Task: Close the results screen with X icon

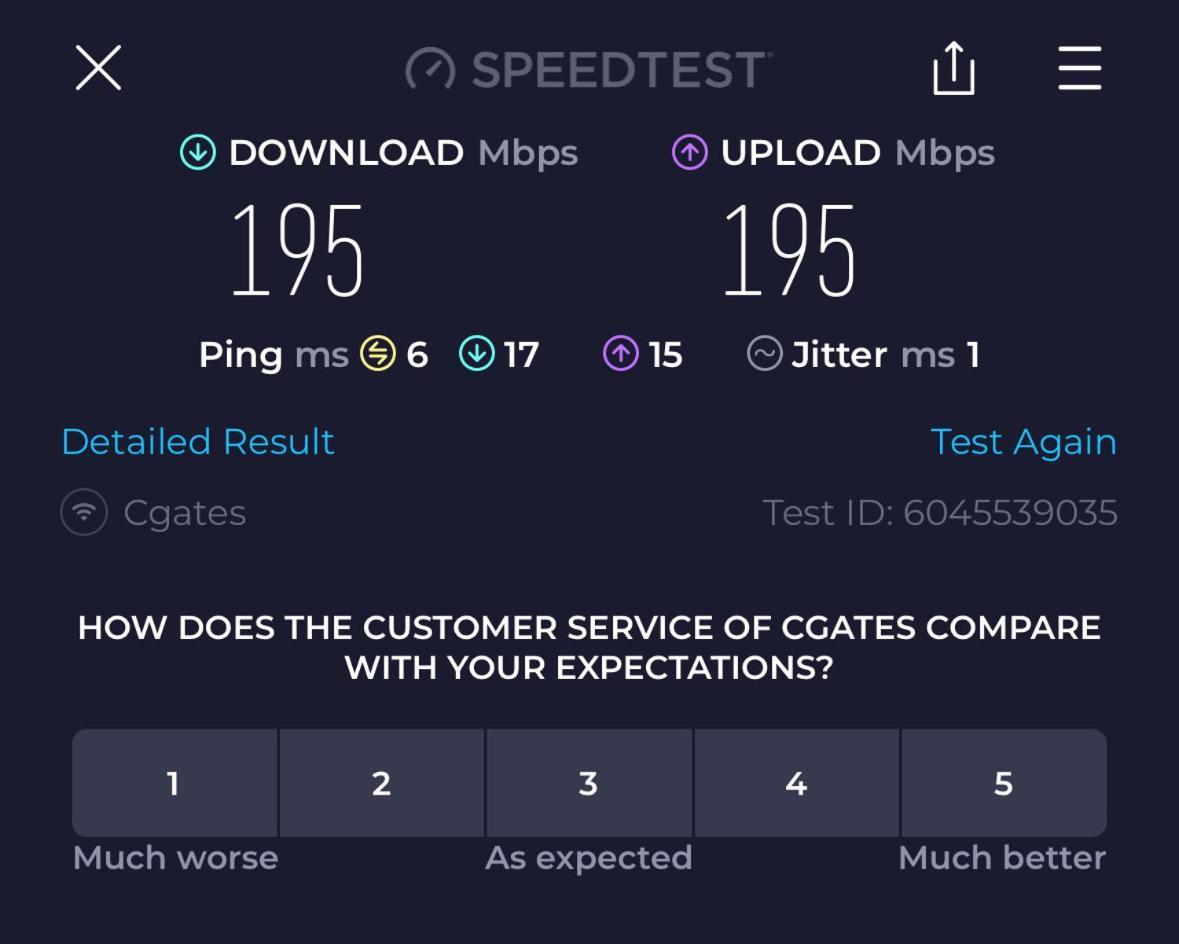Action: click(x=99, y=68)
